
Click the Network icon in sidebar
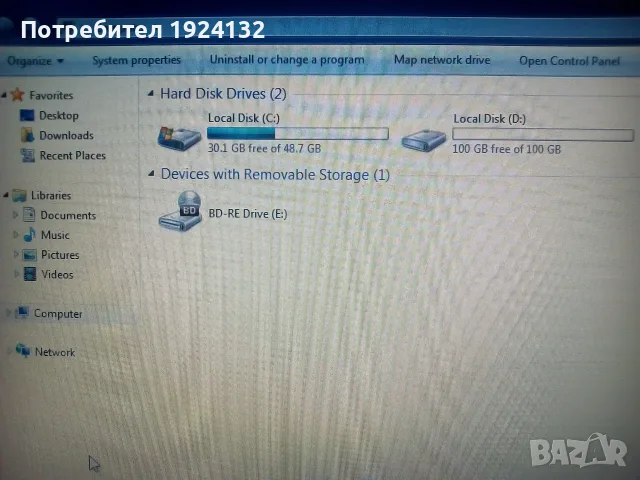23,351
